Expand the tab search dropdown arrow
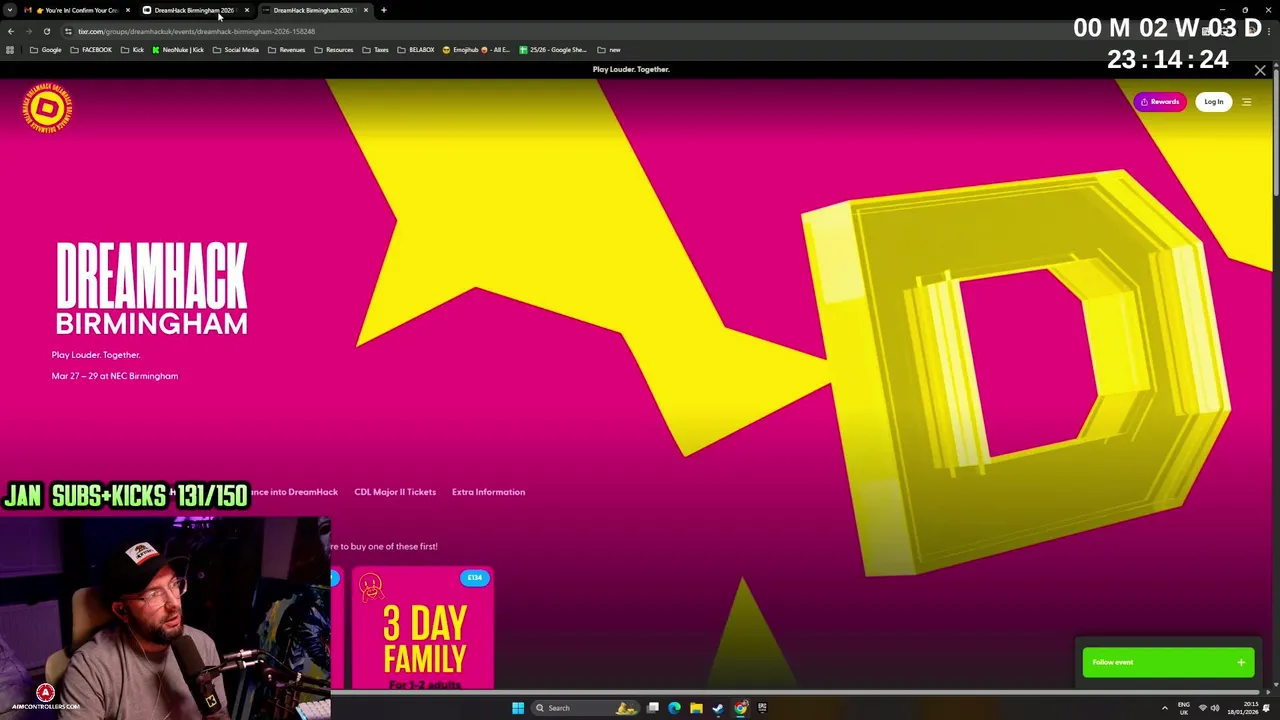 10,10
